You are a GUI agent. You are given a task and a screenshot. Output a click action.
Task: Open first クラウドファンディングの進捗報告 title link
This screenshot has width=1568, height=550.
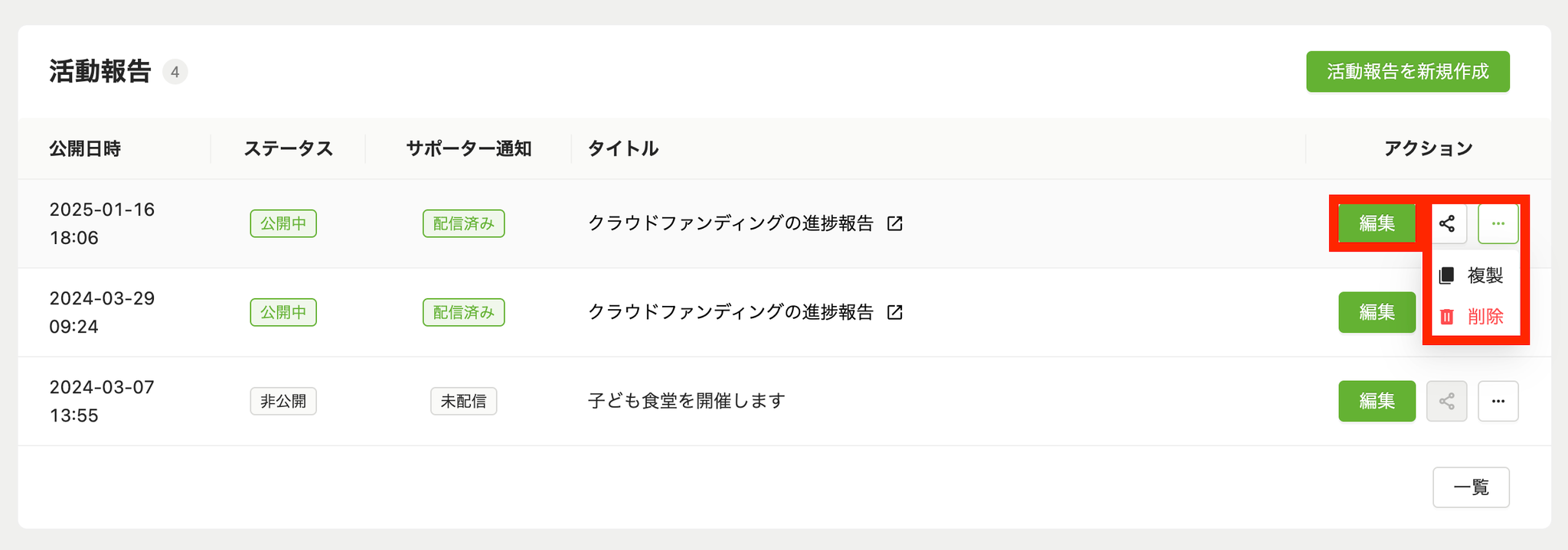(730, 223)
